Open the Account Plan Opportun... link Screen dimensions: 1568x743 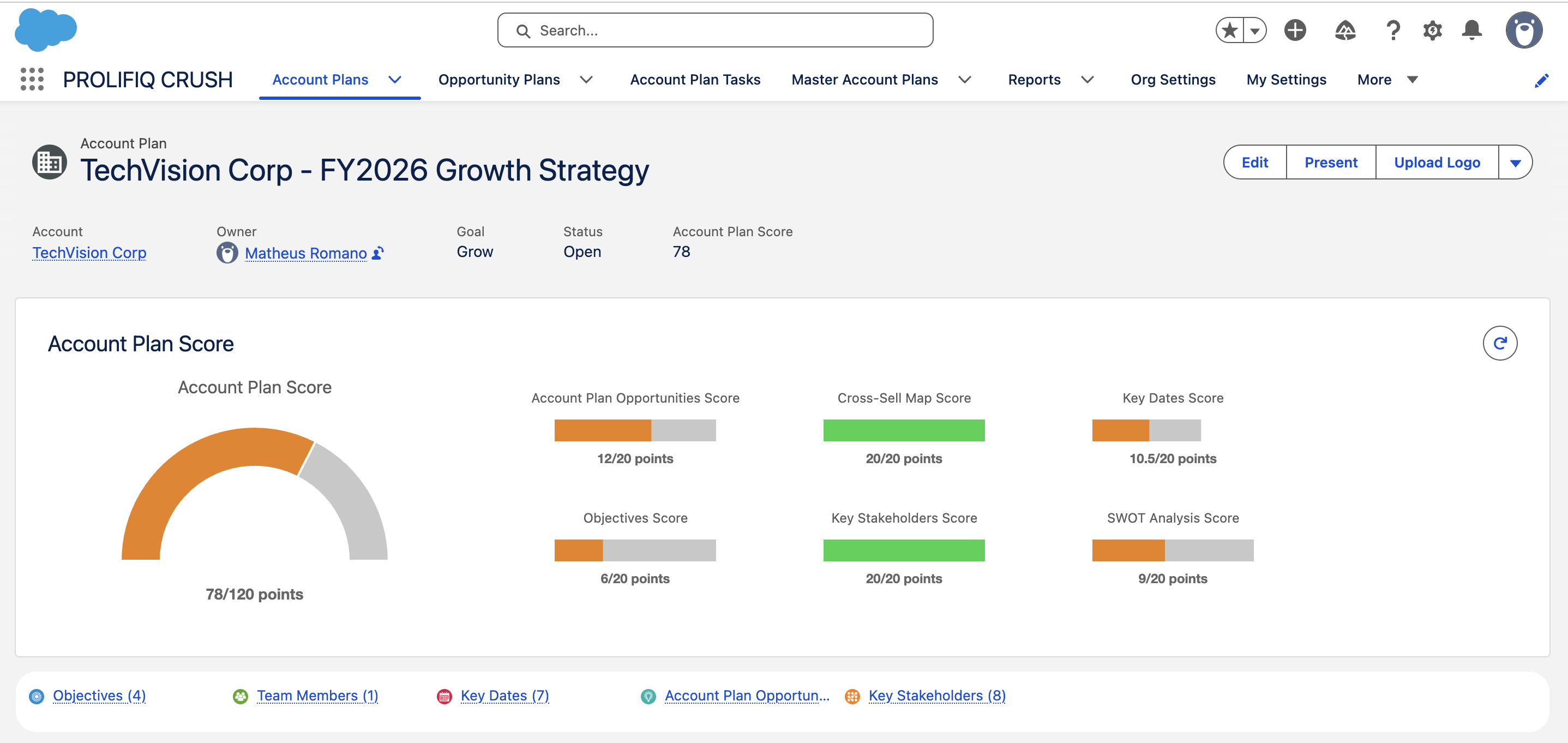point(747,696)
